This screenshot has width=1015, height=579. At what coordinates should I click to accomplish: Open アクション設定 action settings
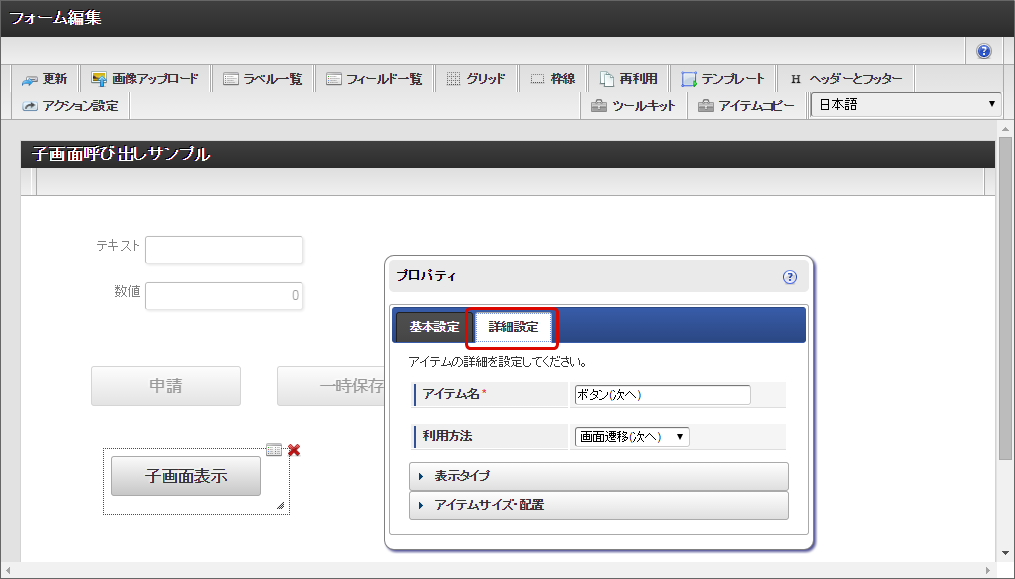[x=71, y=106]
